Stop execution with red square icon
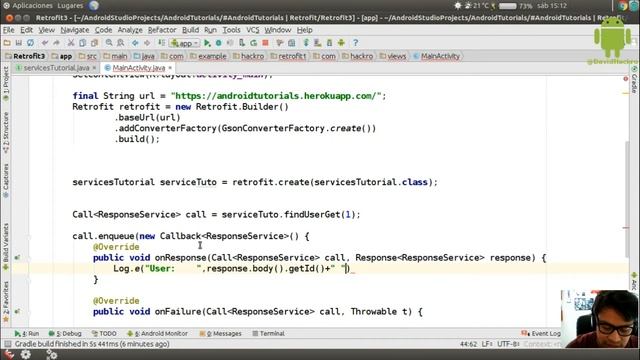The height and width of the screenshot is (360, 640). click(x=265, y=43)
